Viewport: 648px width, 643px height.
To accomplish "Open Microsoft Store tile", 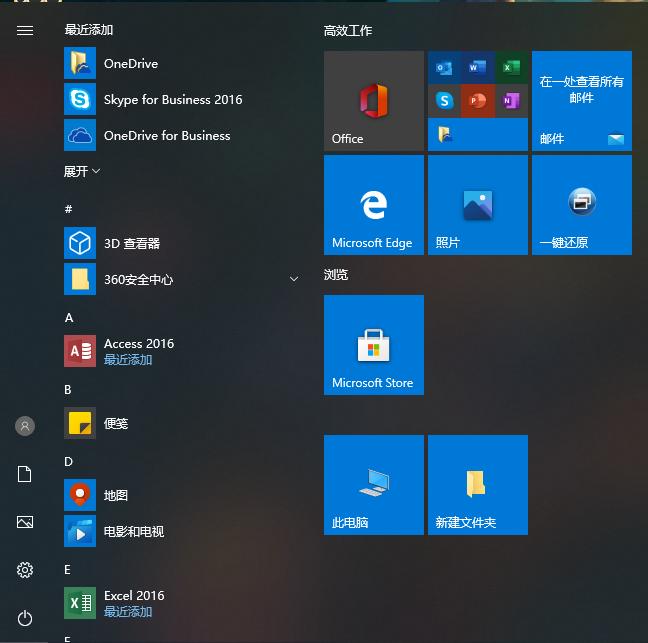I will (x=374, y=345).
